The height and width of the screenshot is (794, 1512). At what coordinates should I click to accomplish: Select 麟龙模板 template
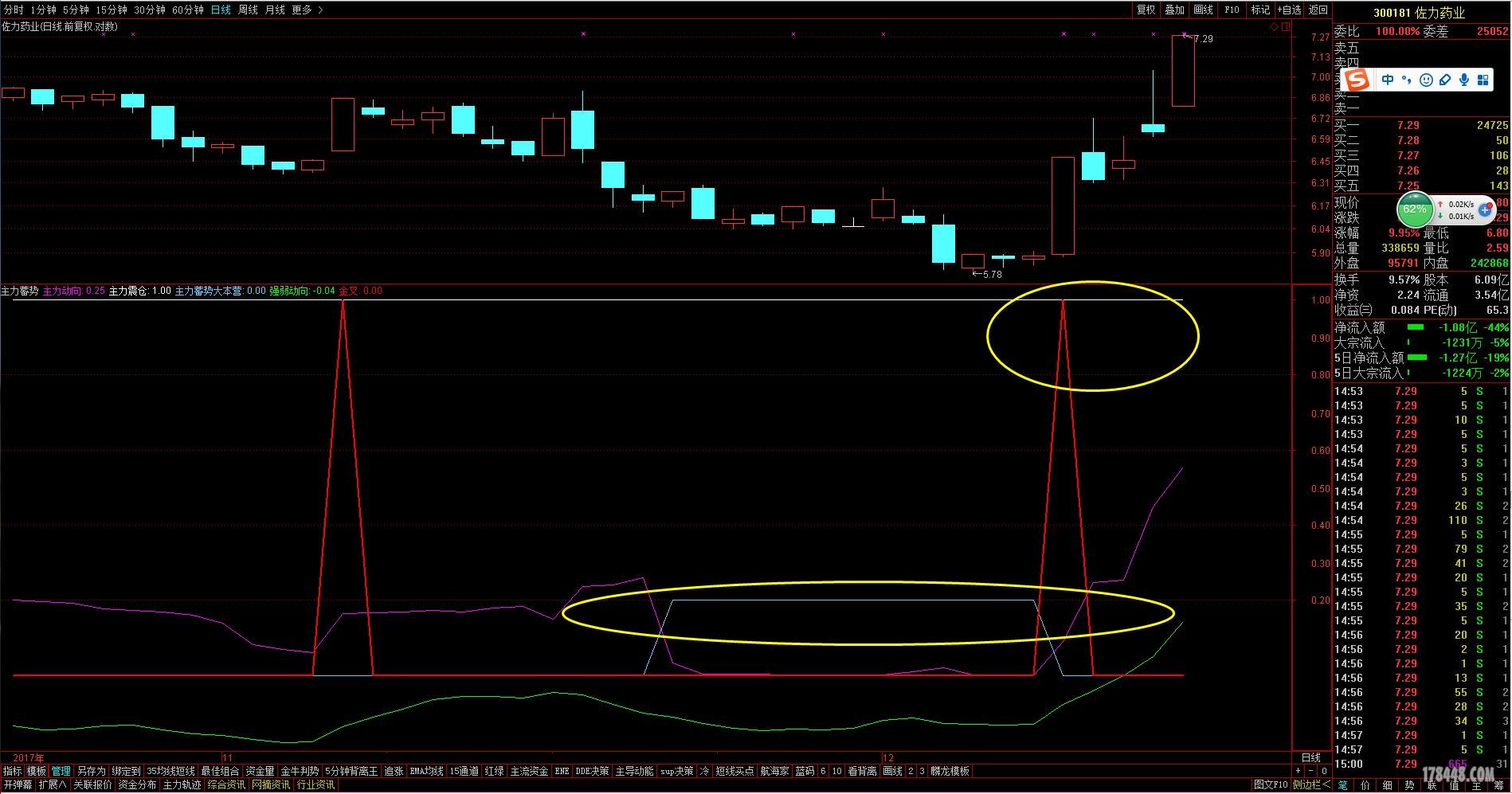950,771
